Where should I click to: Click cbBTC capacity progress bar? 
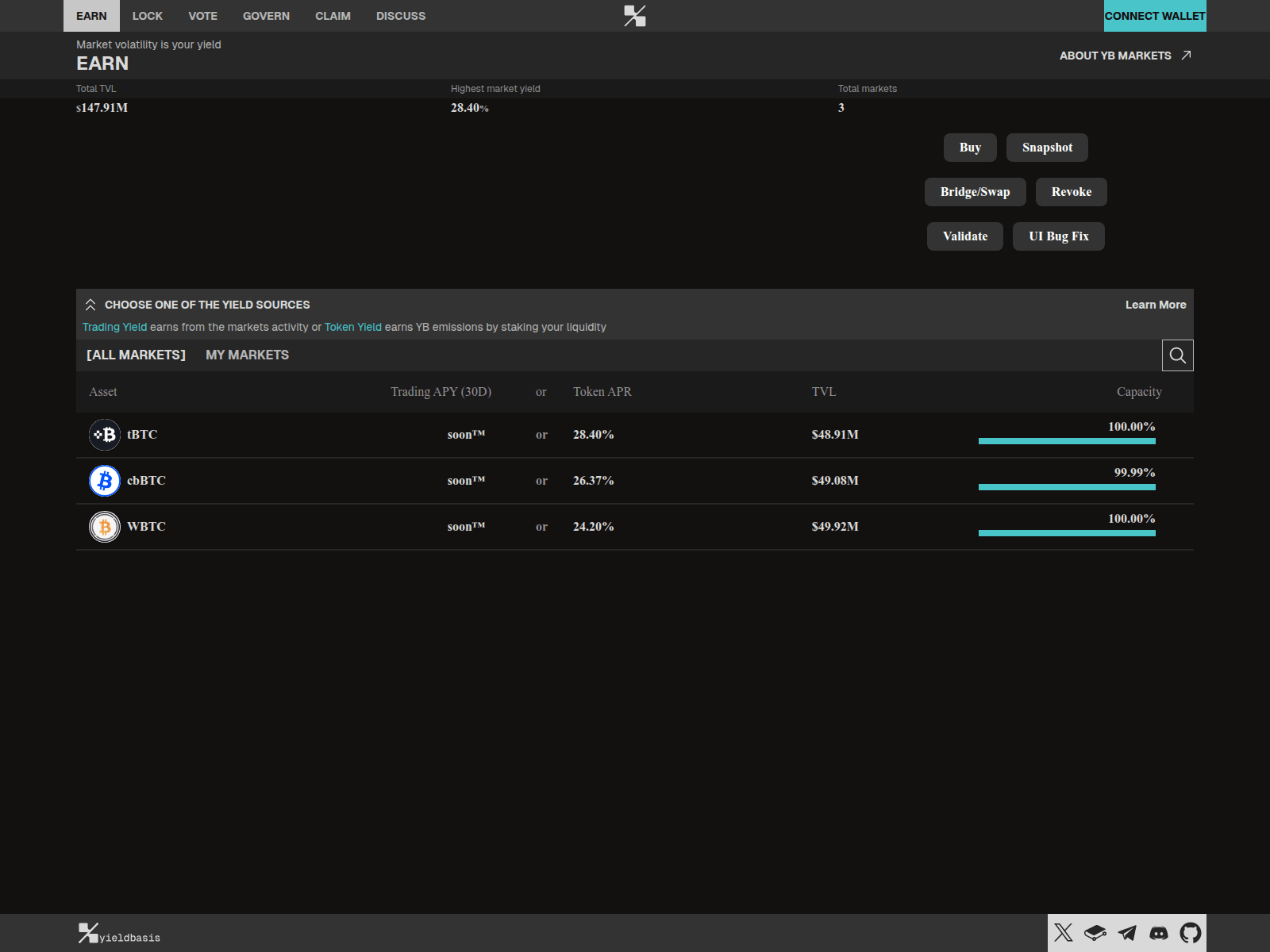(x=1067, y=487)
